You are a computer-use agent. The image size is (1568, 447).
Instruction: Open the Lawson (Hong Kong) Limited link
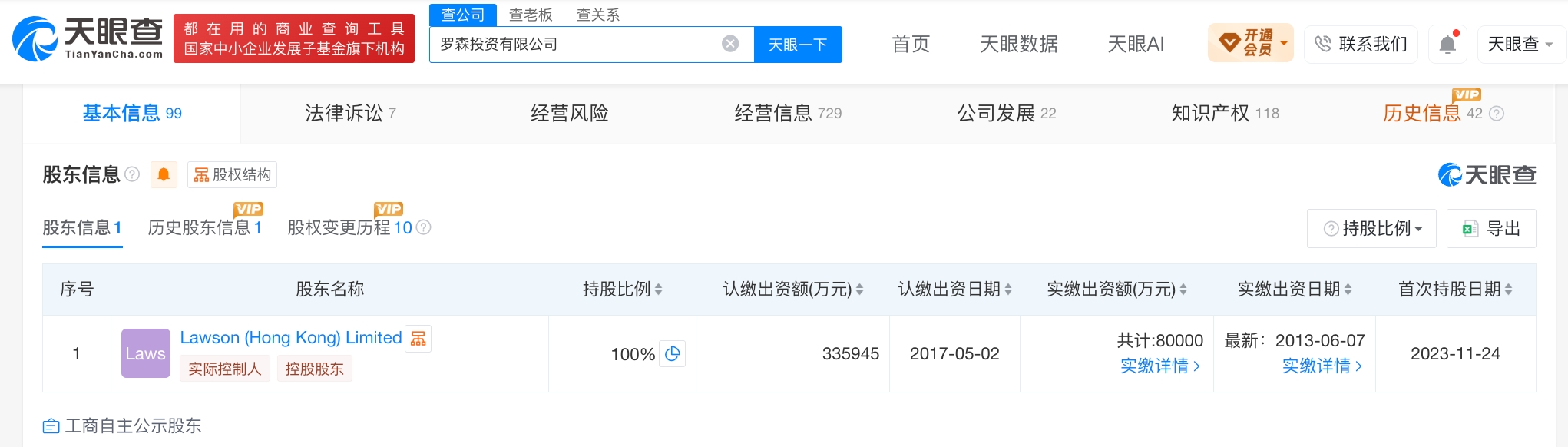coord(291,338)
